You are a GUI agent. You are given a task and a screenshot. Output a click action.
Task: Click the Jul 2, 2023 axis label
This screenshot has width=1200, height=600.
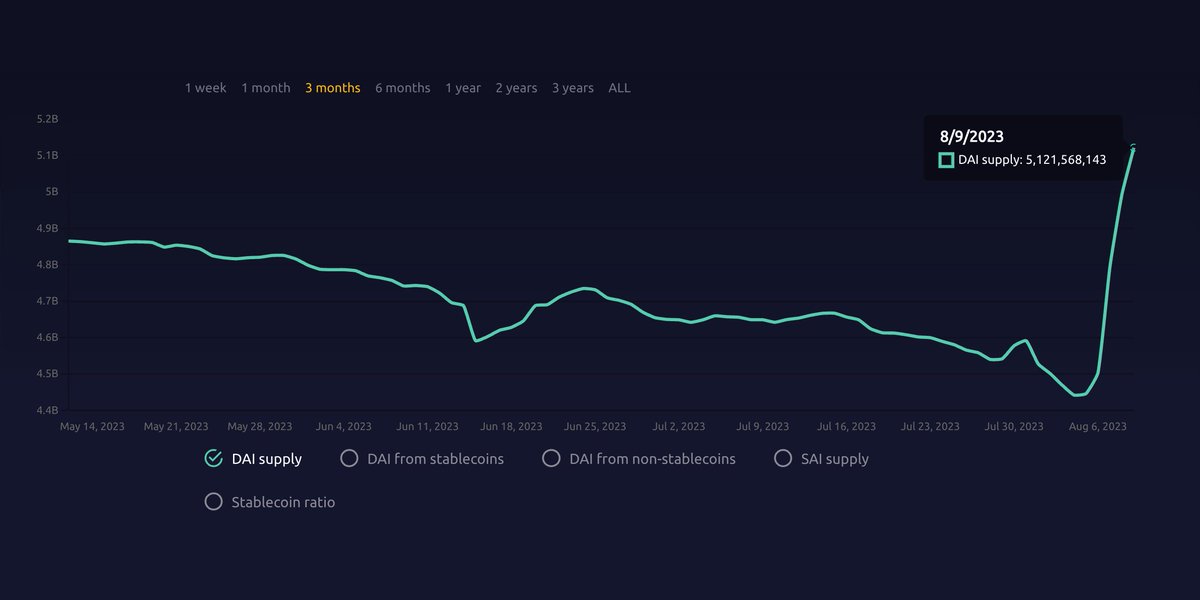click(680, 426)
